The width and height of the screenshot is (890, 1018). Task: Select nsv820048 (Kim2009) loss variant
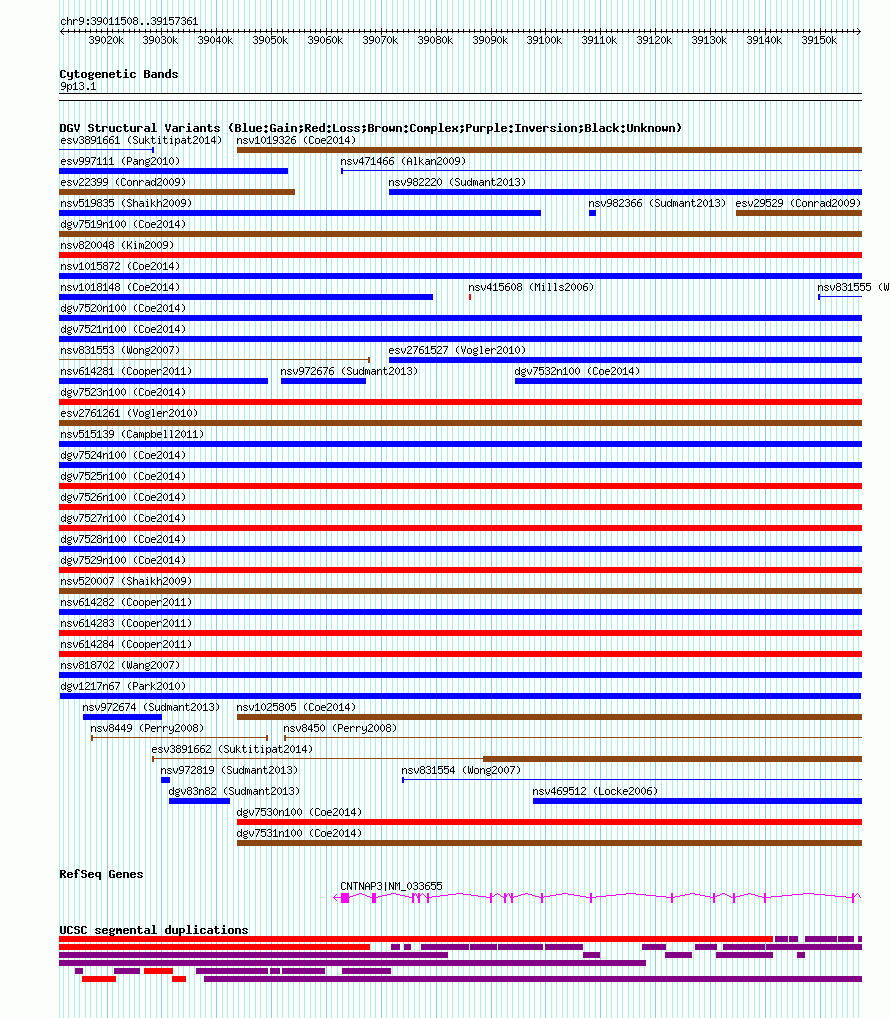coord(117,245)
